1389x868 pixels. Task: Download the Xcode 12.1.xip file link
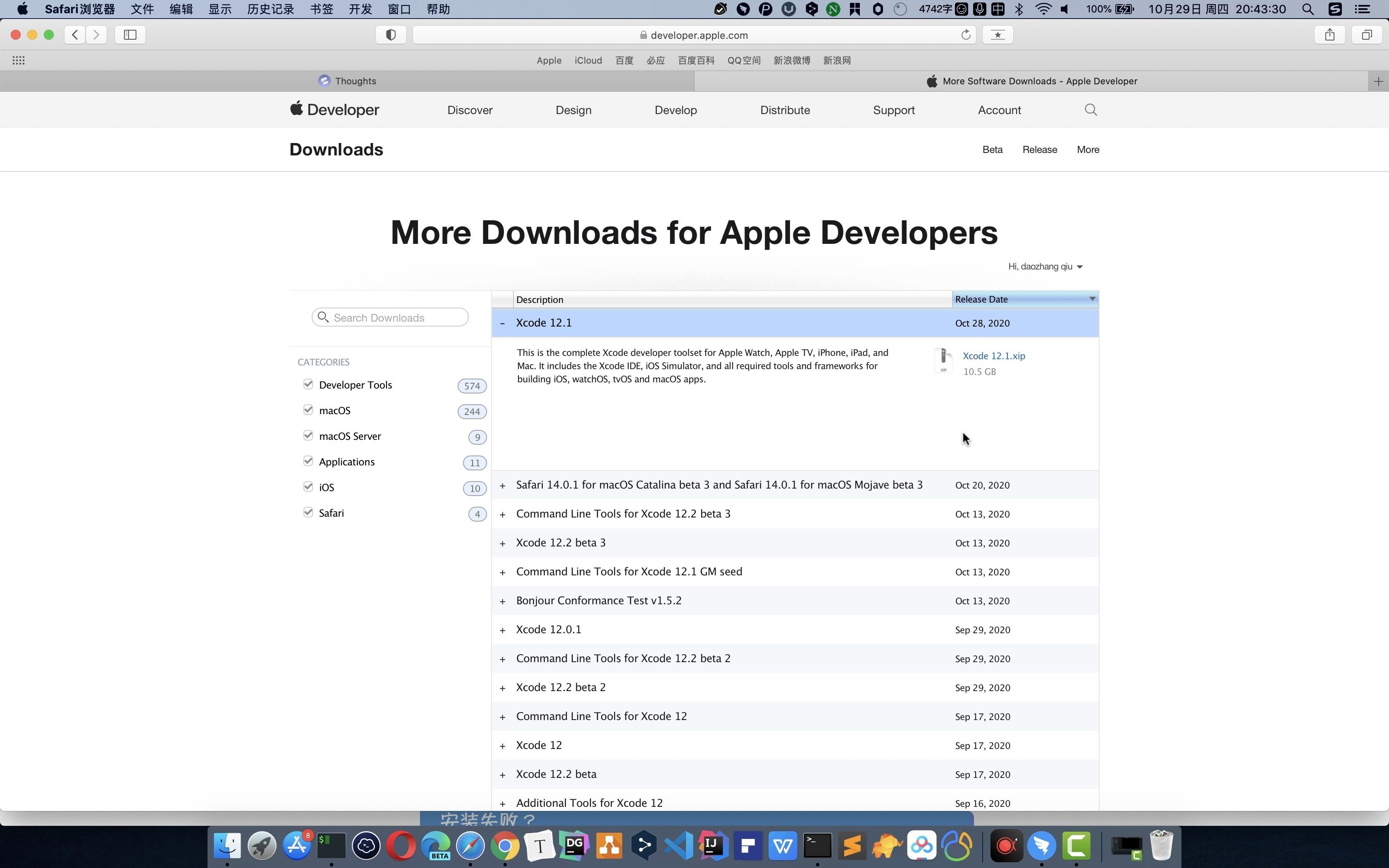pyautogui.click(x=993, y=356)
